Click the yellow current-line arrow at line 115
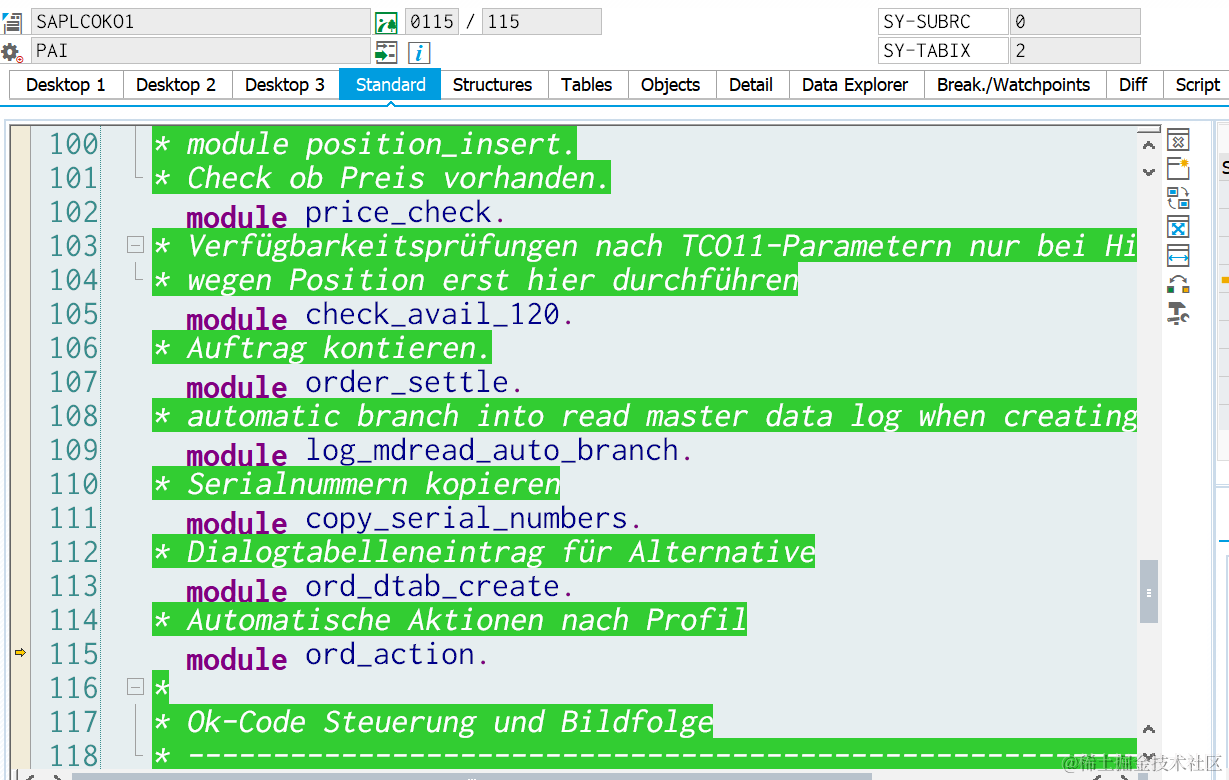The image size is (1229, 780). (x=19, y=653)
